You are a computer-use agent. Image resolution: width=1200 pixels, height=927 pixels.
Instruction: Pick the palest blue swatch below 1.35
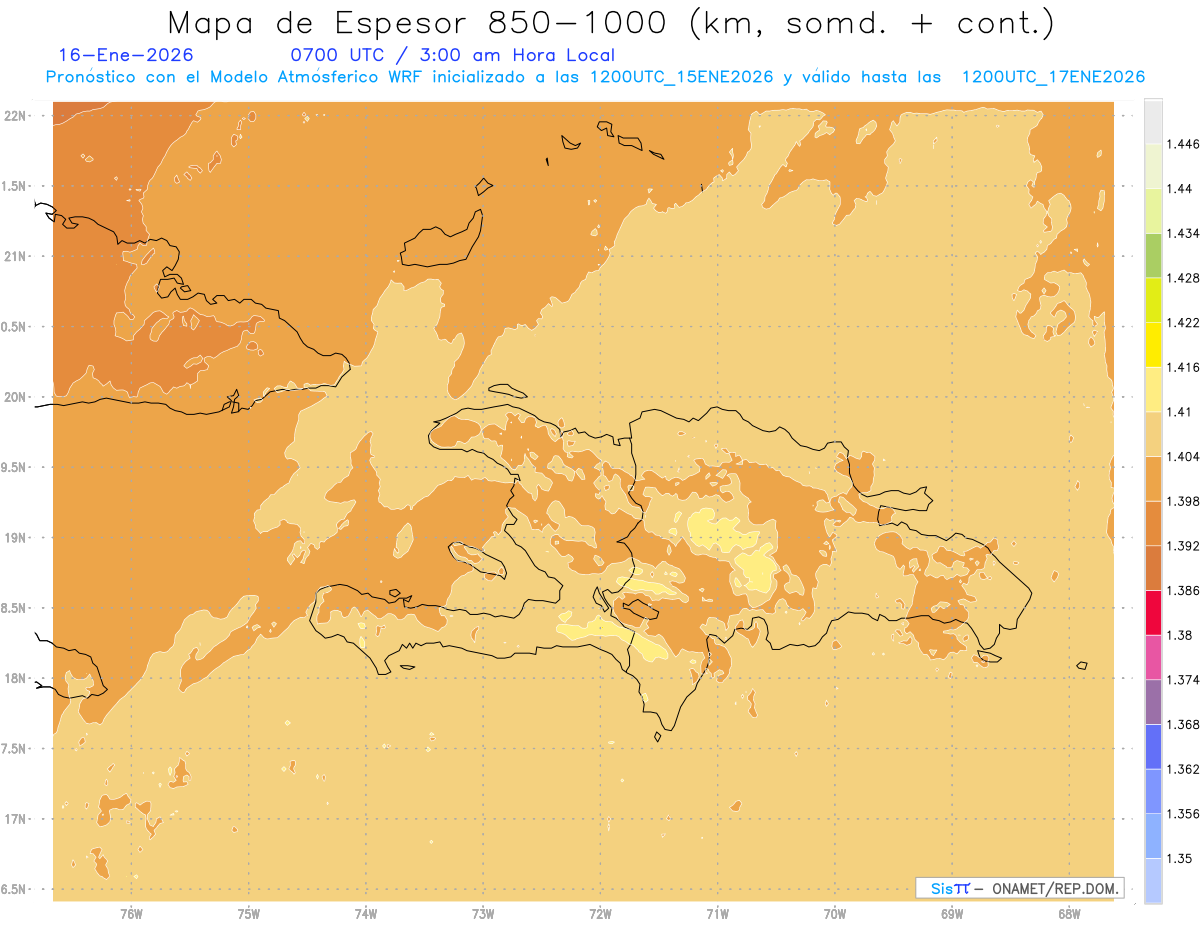1153,881
